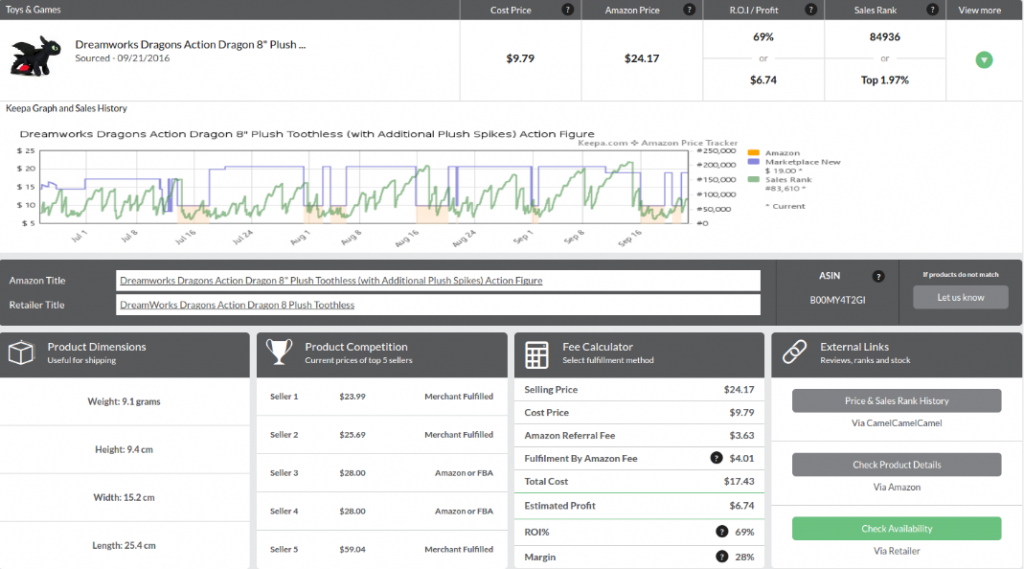
Task: Click the External Links chain icon
Action: (795, 352)
